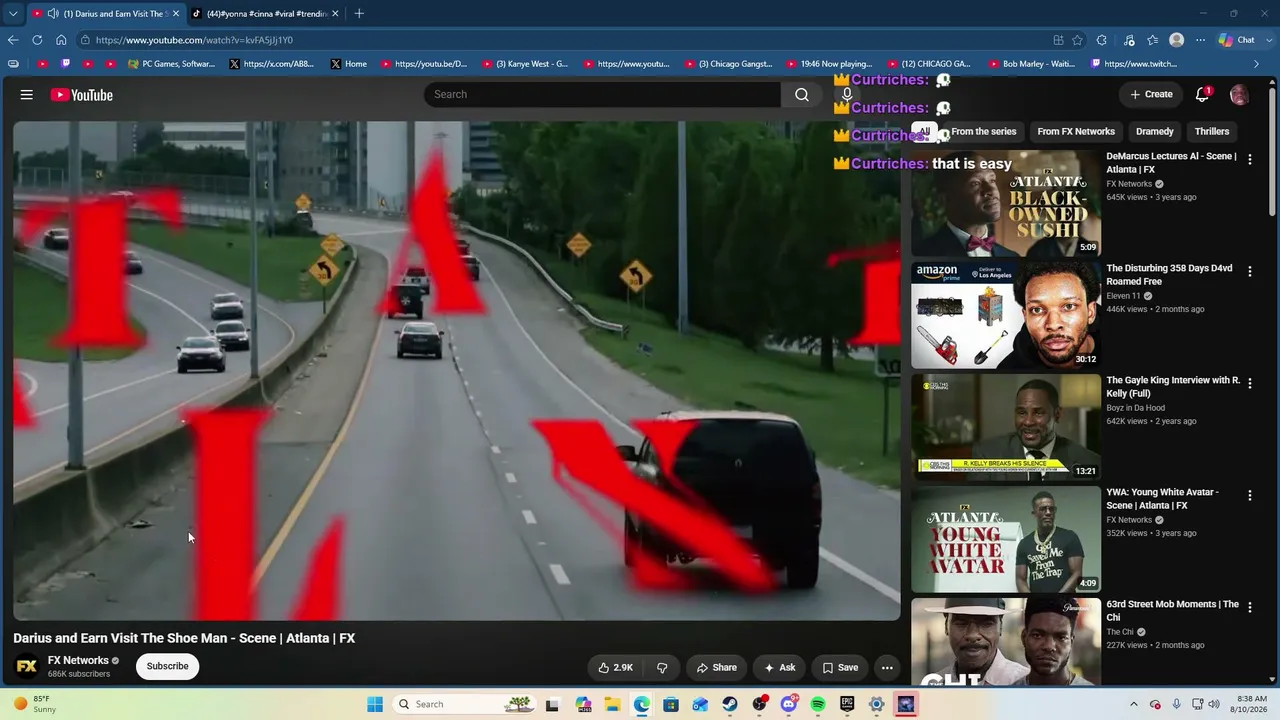Open the browser tab list dropdown
Screen dimensions: 1280x720
13,14
